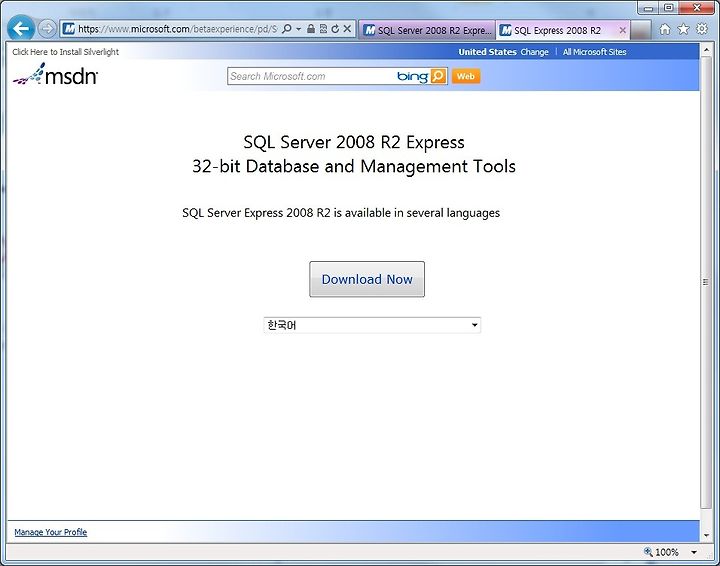
Task: Click the Change region link
Action: click(534, 52)
